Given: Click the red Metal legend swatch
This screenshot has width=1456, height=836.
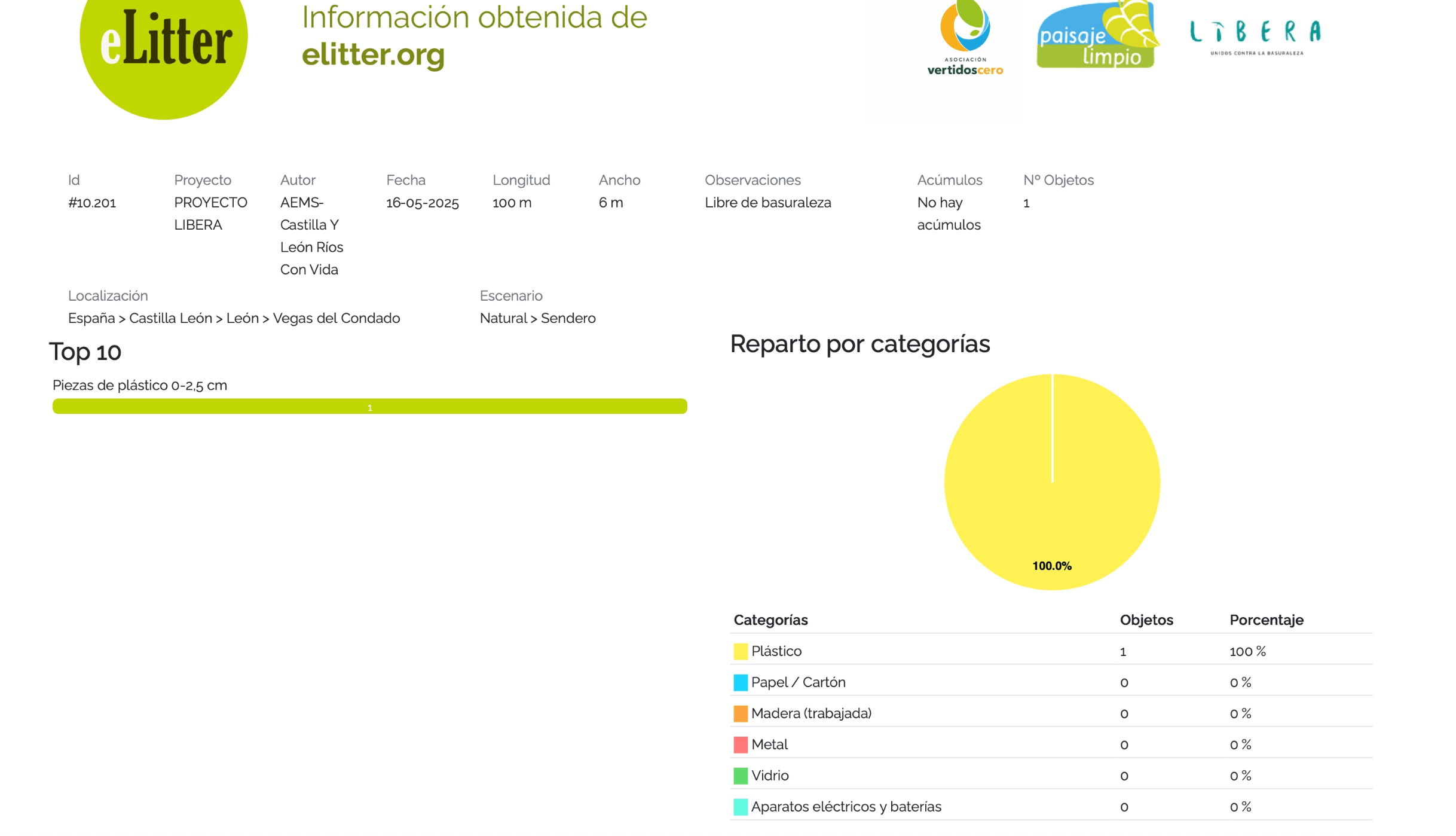Looking at the screenshot, I should [x=740, y=745].
